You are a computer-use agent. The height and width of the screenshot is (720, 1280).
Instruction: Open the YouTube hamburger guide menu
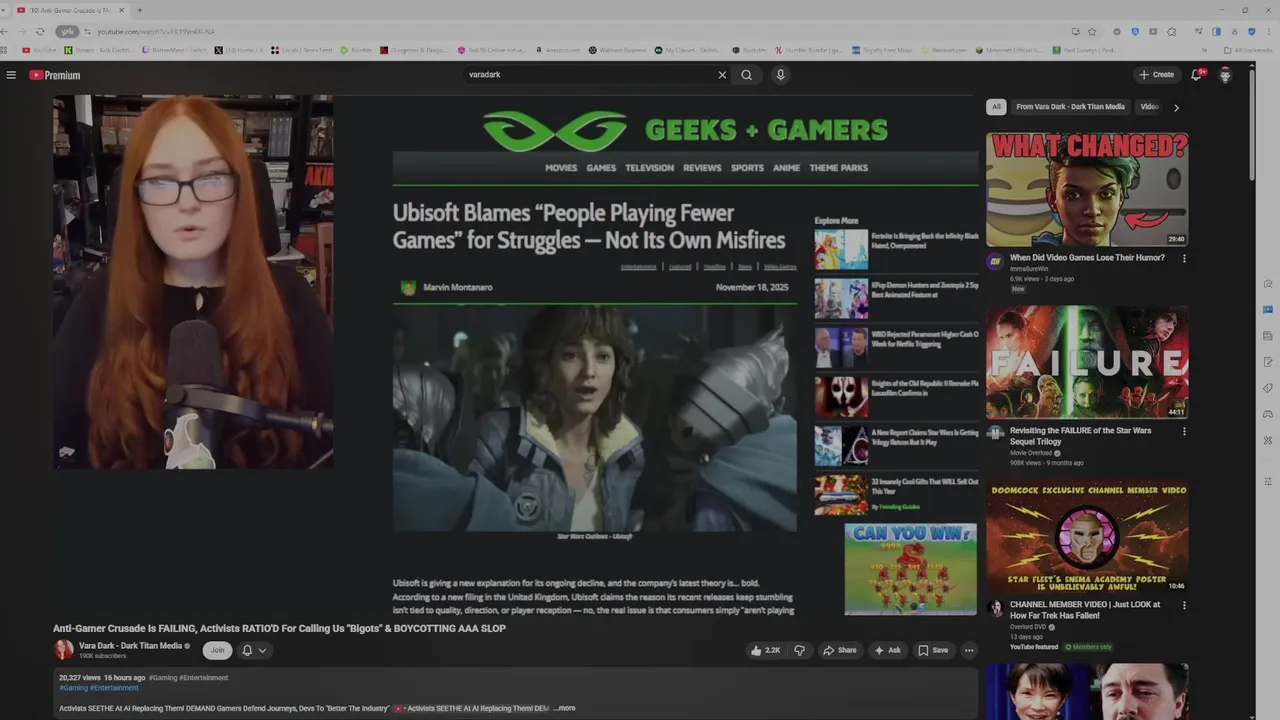pos(11,75)
